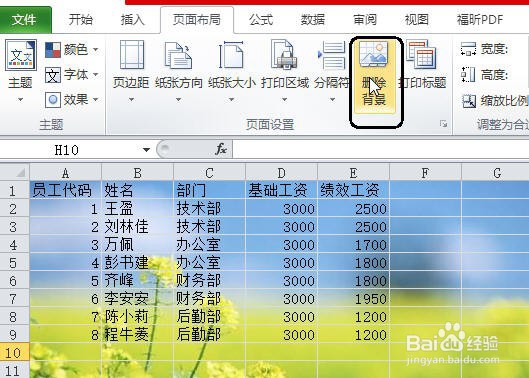Screen dimensions: 529x378
Task: Click the 打印标题 print titles icon
Action: (x=421, y=54)
